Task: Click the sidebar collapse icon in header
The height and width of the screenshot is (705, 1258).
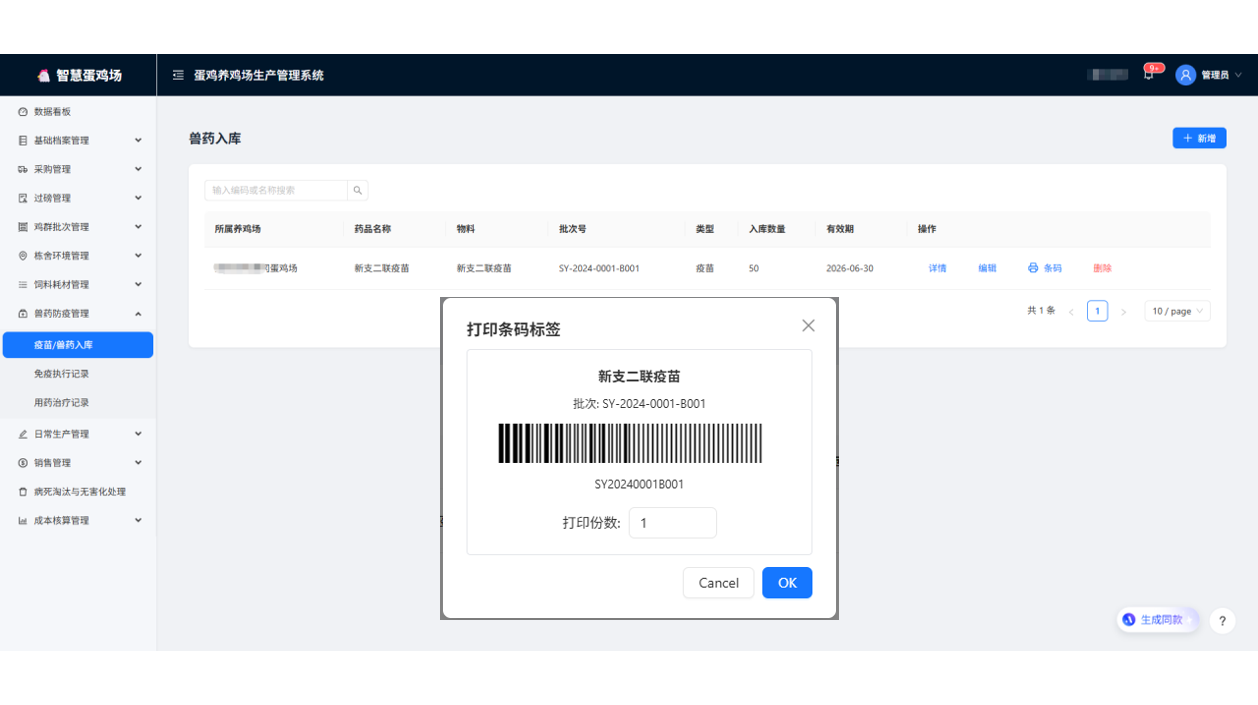Action: pyautogui.click(x=178, y=75)
